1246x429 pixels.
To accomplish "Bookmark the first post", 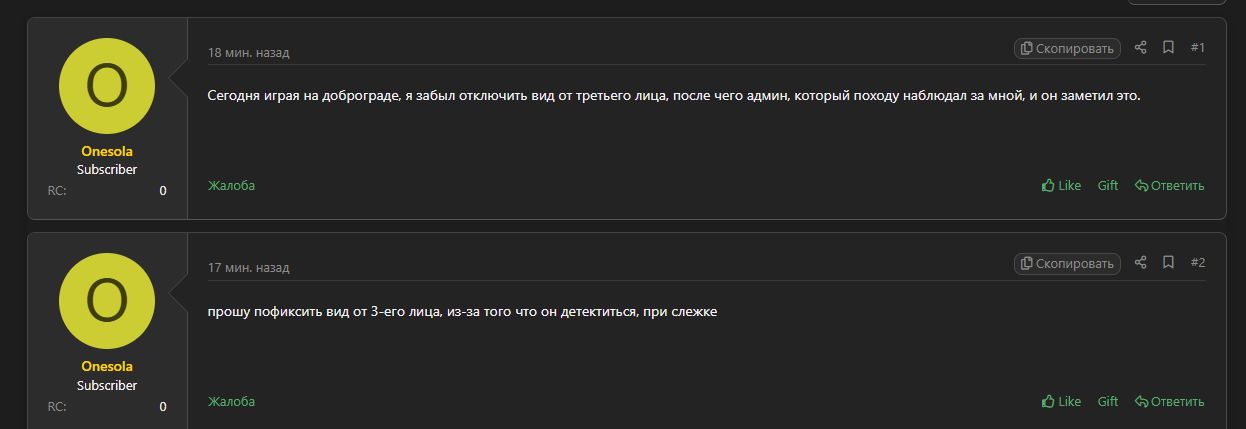I will pos(1168,48).
